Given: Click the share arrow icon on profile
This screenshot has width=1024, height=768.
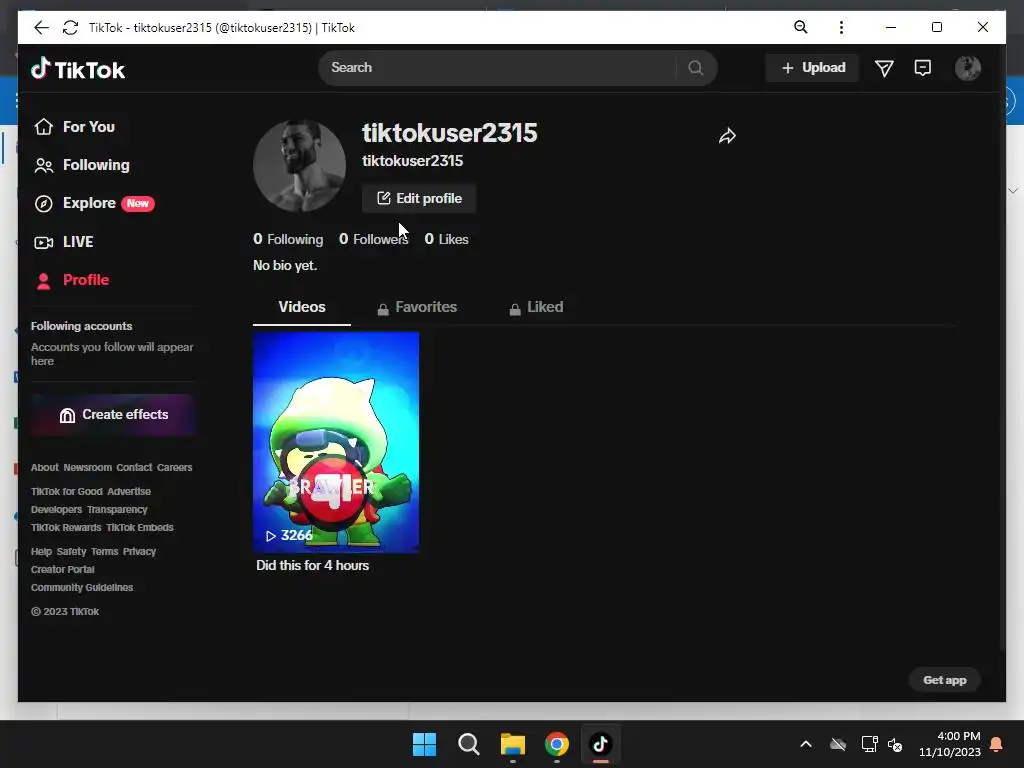Looking at the screenshot, I should pos(727,136).
